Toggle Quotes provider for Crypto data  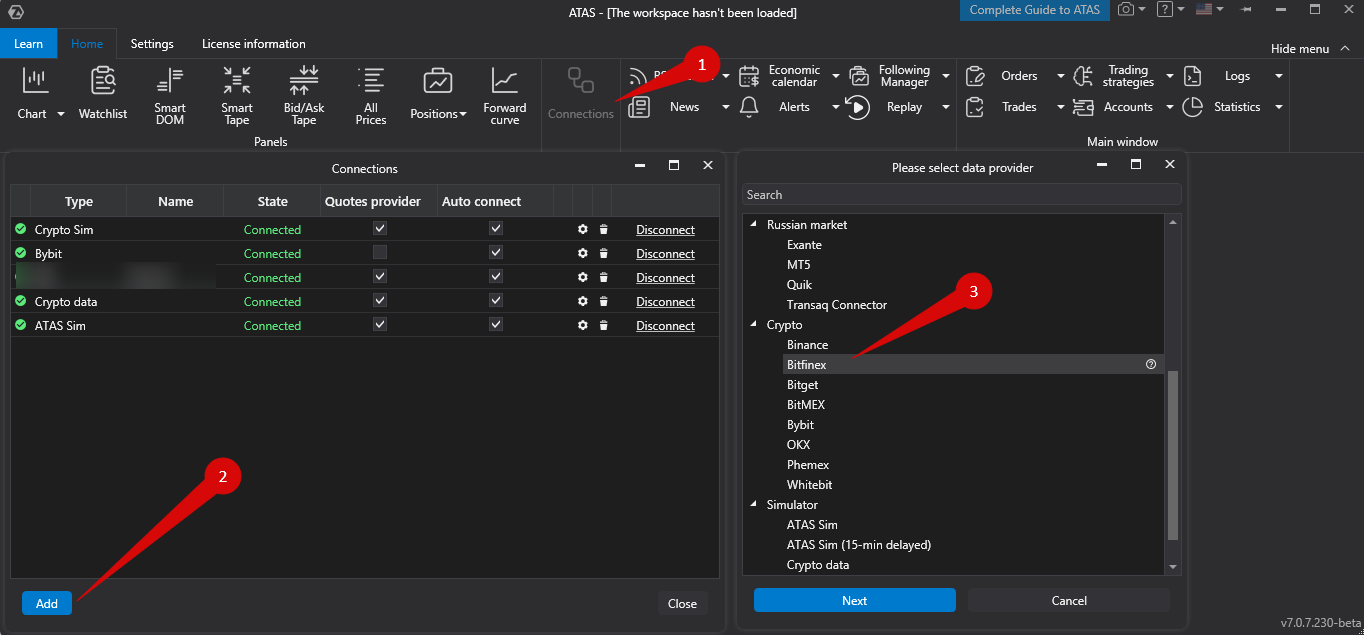[x=380, y=300]
